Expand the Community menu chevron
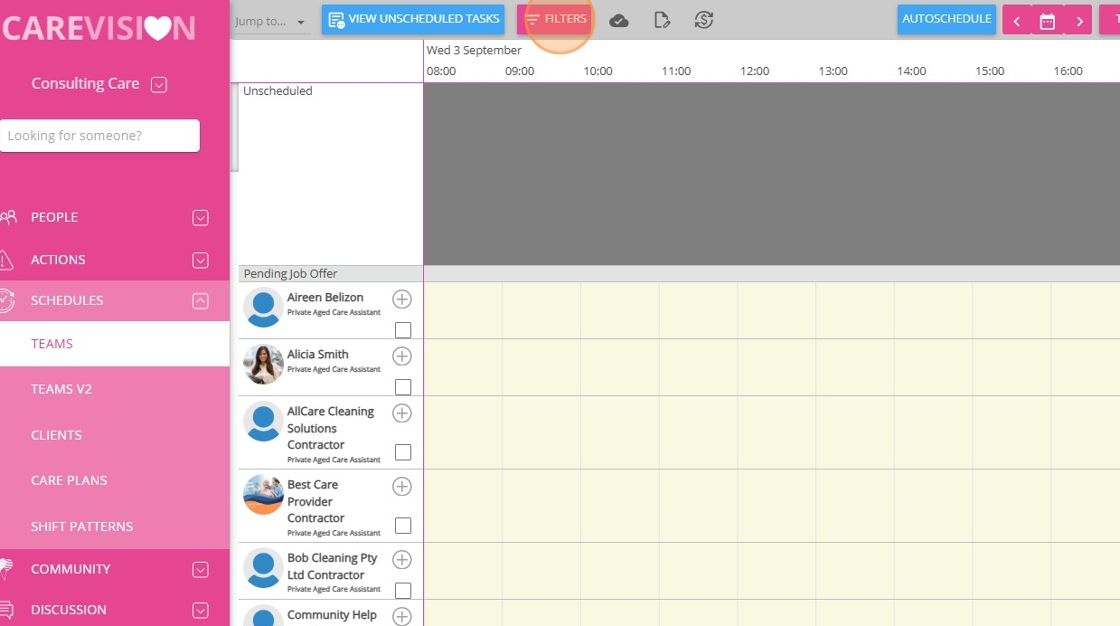The height and width of the screenshot is (626, 1120). click(200, 570)
